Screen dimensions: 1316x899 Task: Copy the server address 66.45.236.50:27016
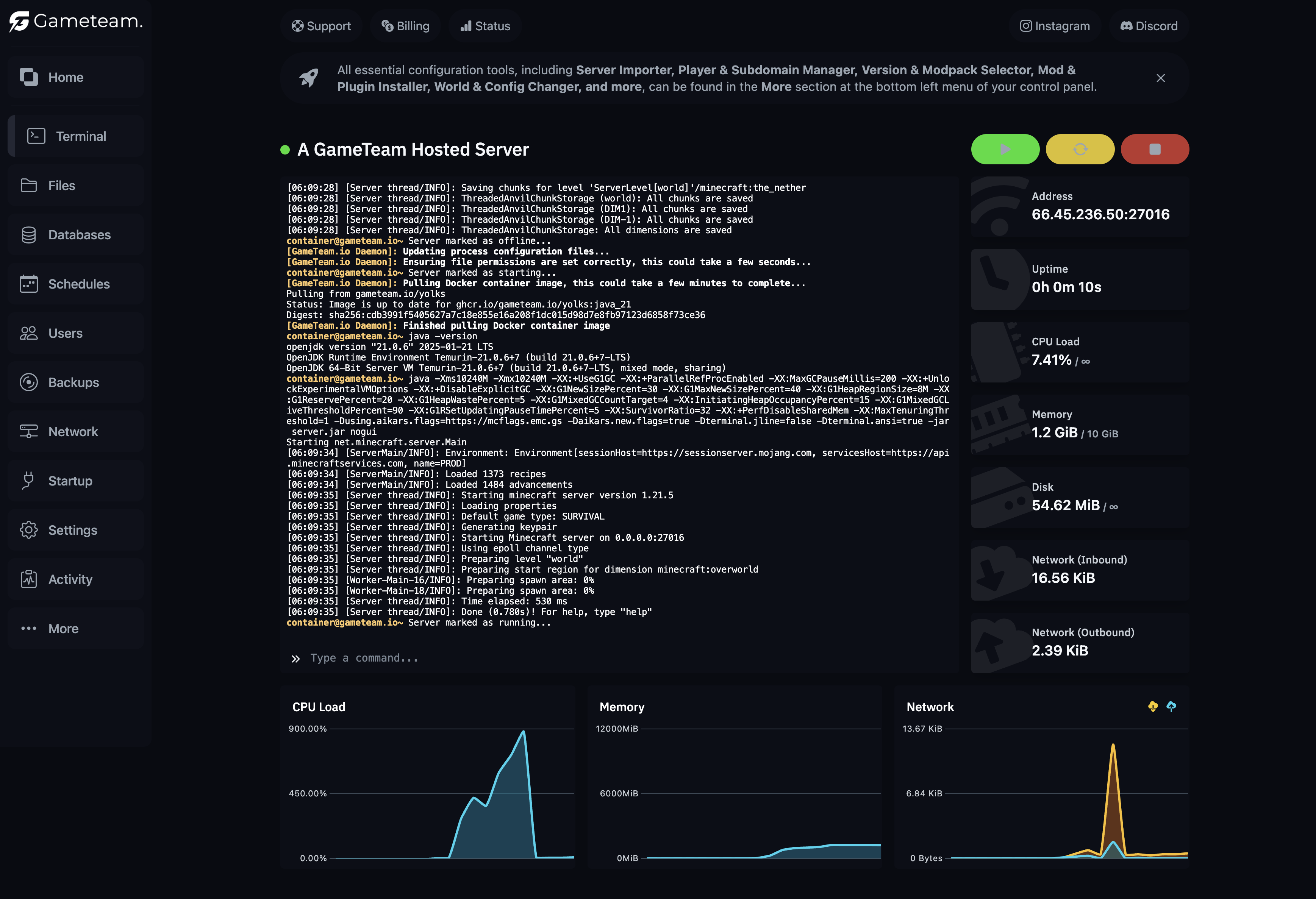click(x=1100, y=215)
